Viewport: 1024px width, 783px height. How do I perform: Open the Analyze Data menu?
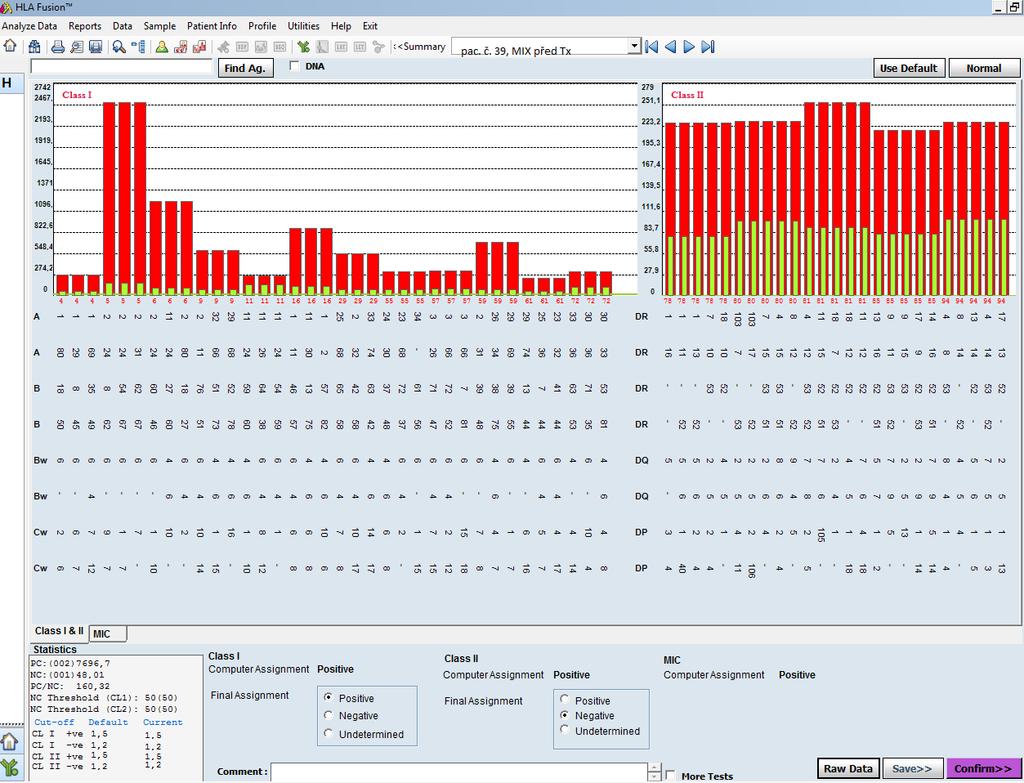pyautogui.click(x=29, y=26)
